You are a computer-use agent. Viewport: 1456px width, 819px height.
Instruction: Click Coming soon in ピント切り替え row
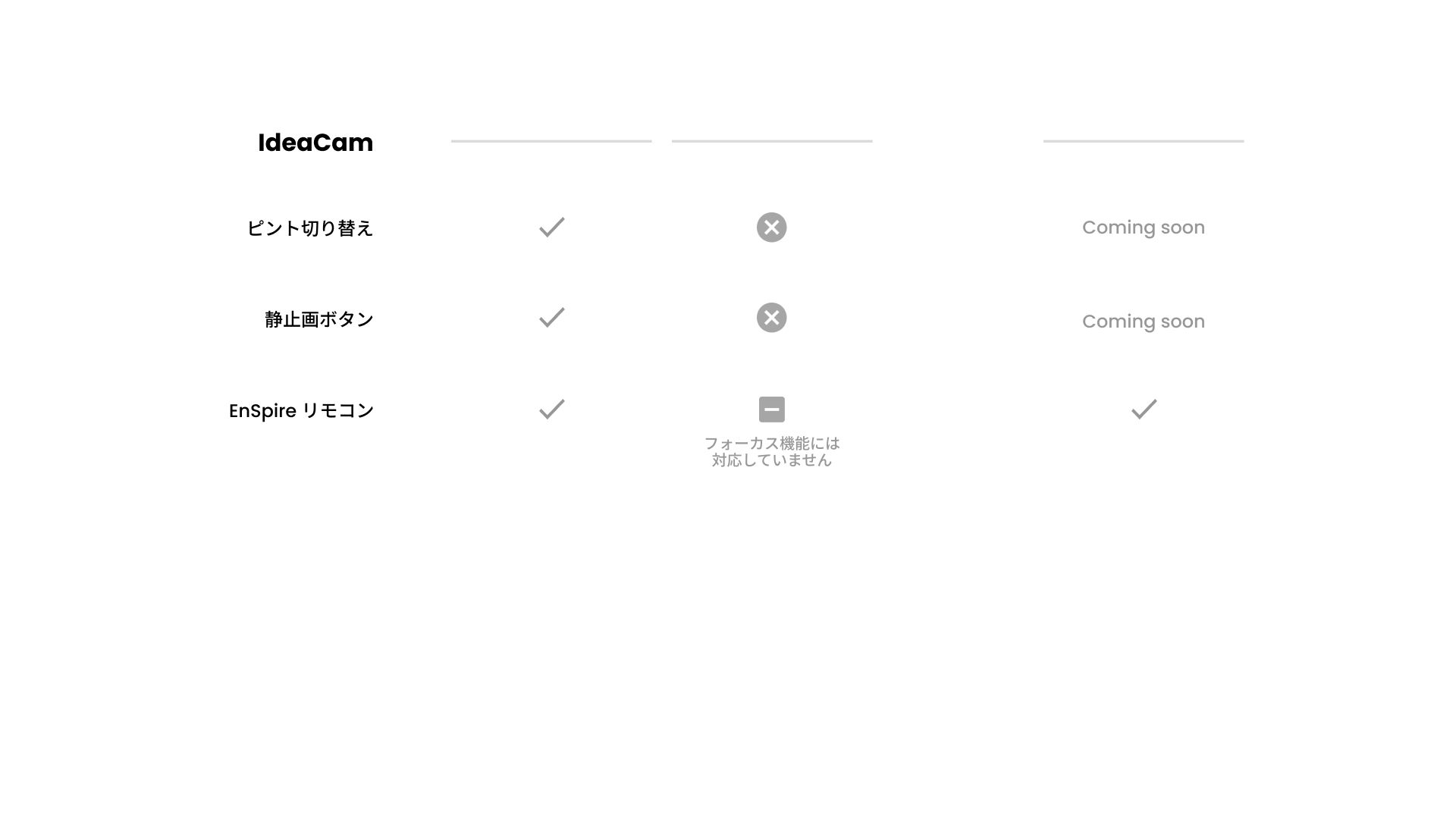pos(1144,227)
